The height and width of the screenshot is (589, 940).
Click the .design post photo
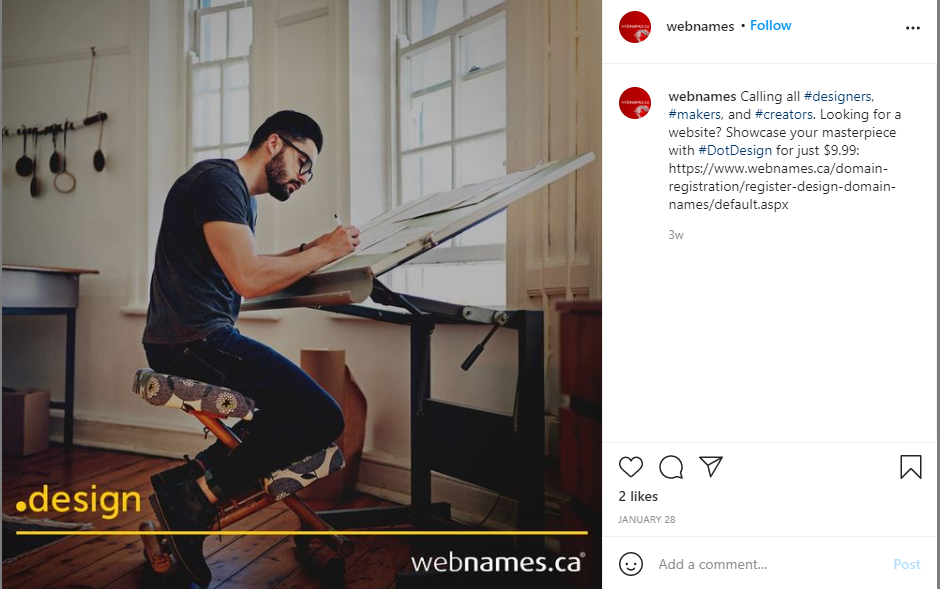pos(302,294)
